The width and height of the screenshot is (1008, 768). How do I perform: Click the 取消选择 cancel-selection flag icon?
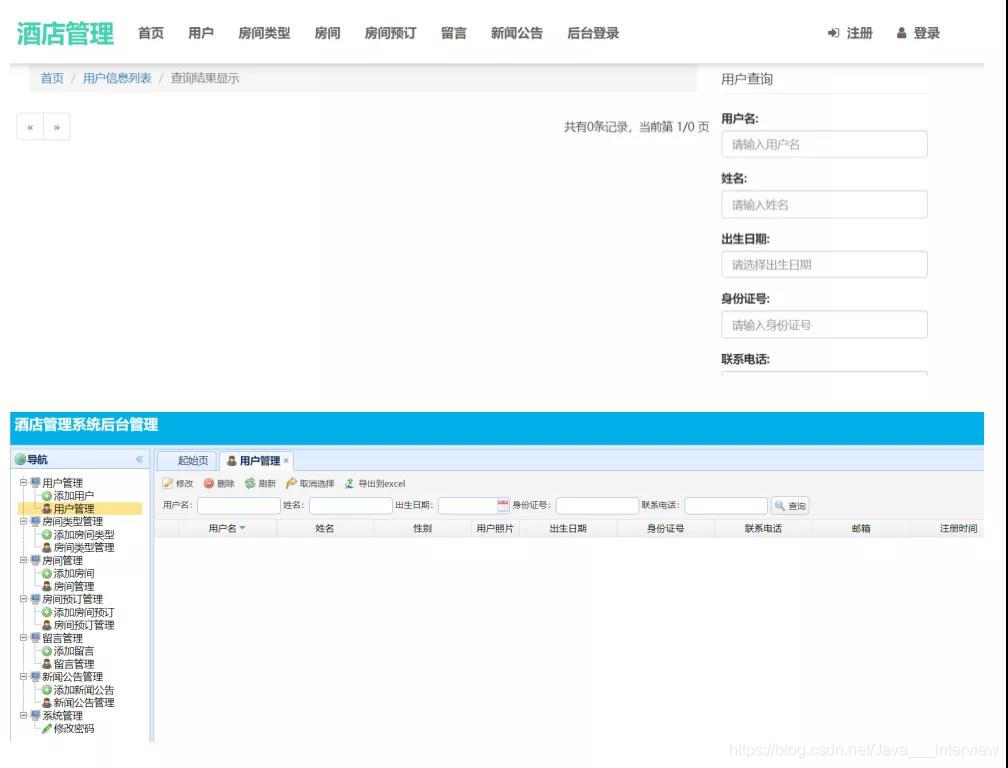(290, 483)
